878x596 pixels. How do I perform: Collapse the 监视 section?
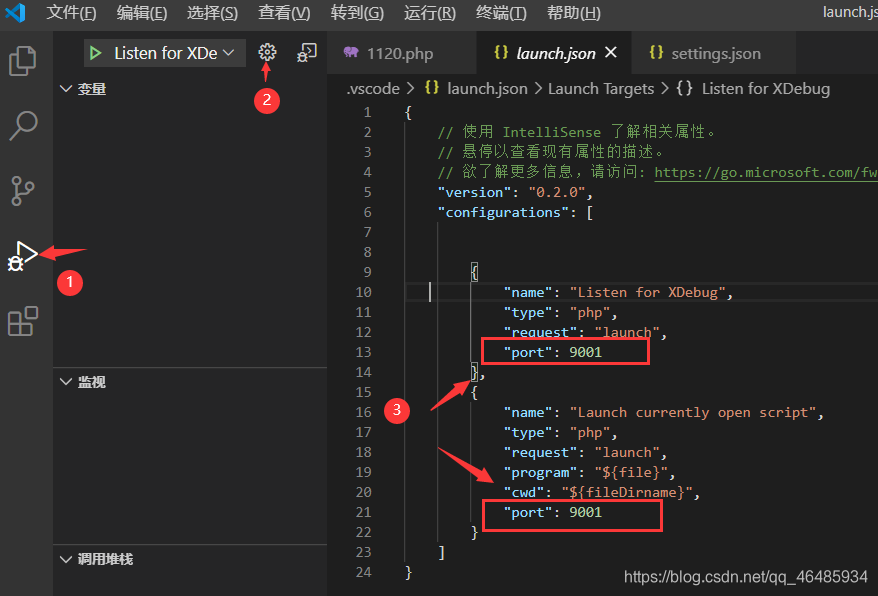[83, 382]
